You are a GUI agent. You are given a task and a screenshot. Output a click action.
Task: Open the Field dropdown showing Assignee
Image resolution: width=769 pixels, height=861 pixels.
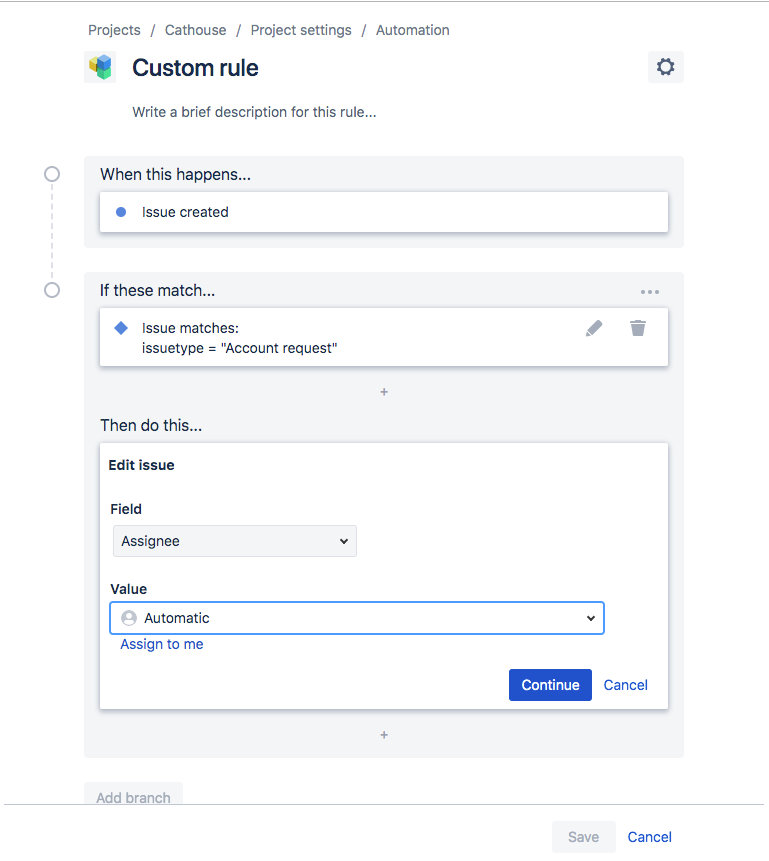coord(234,540)
